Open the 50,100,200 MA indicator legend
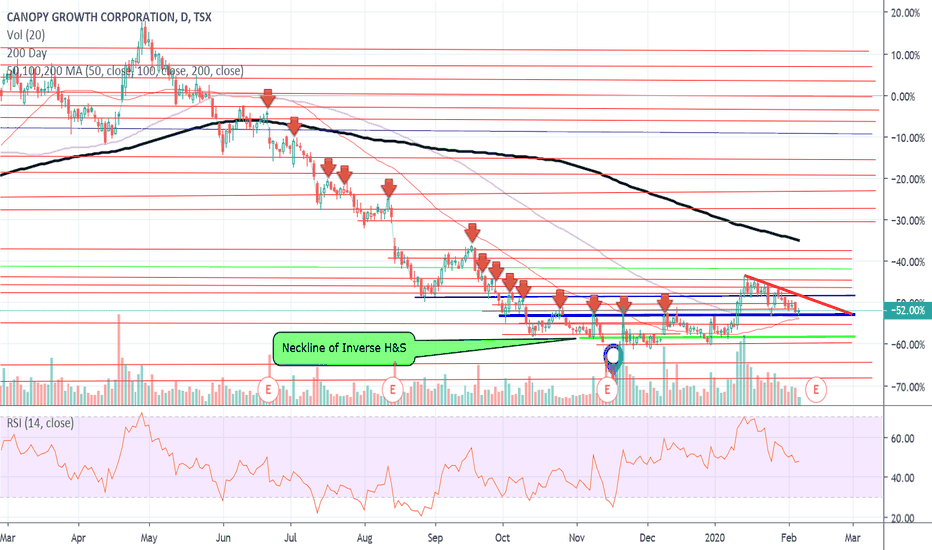The image size is (932, 550). click(125, 71)
